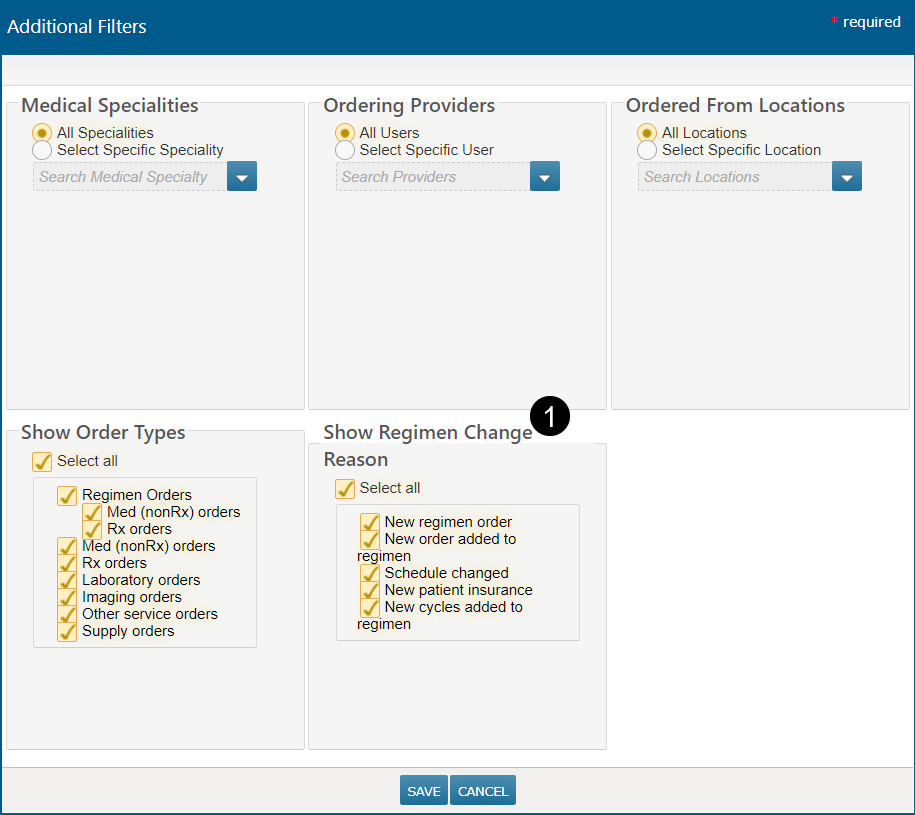The height and width of the screenshot is (815, 915).
Task: Expand the Search Providers dropdown arrow
Action: pos(544,177)
